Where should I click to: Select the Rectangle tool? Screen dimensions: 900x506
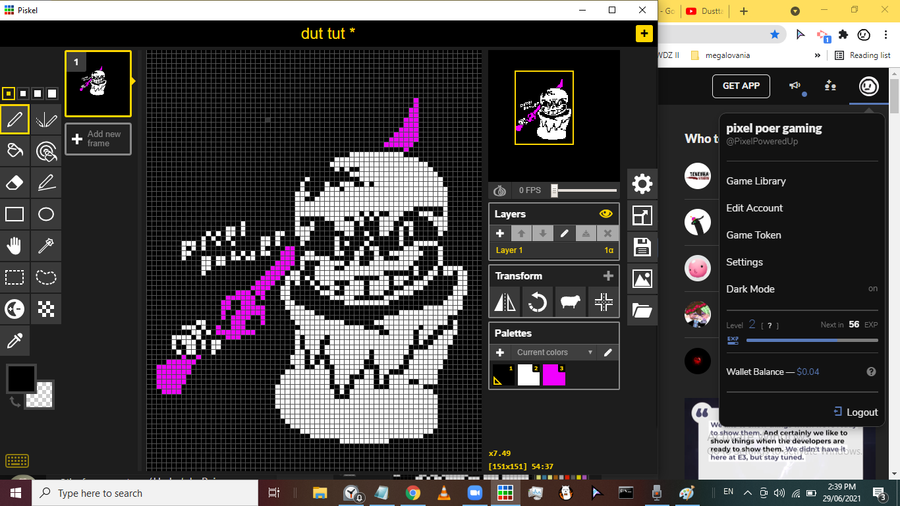(15, 214)
